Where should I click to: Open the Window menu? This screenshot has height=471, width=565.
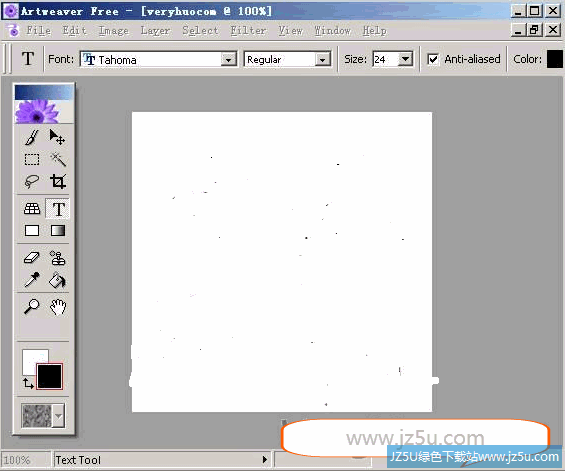[x=333, y=31]
